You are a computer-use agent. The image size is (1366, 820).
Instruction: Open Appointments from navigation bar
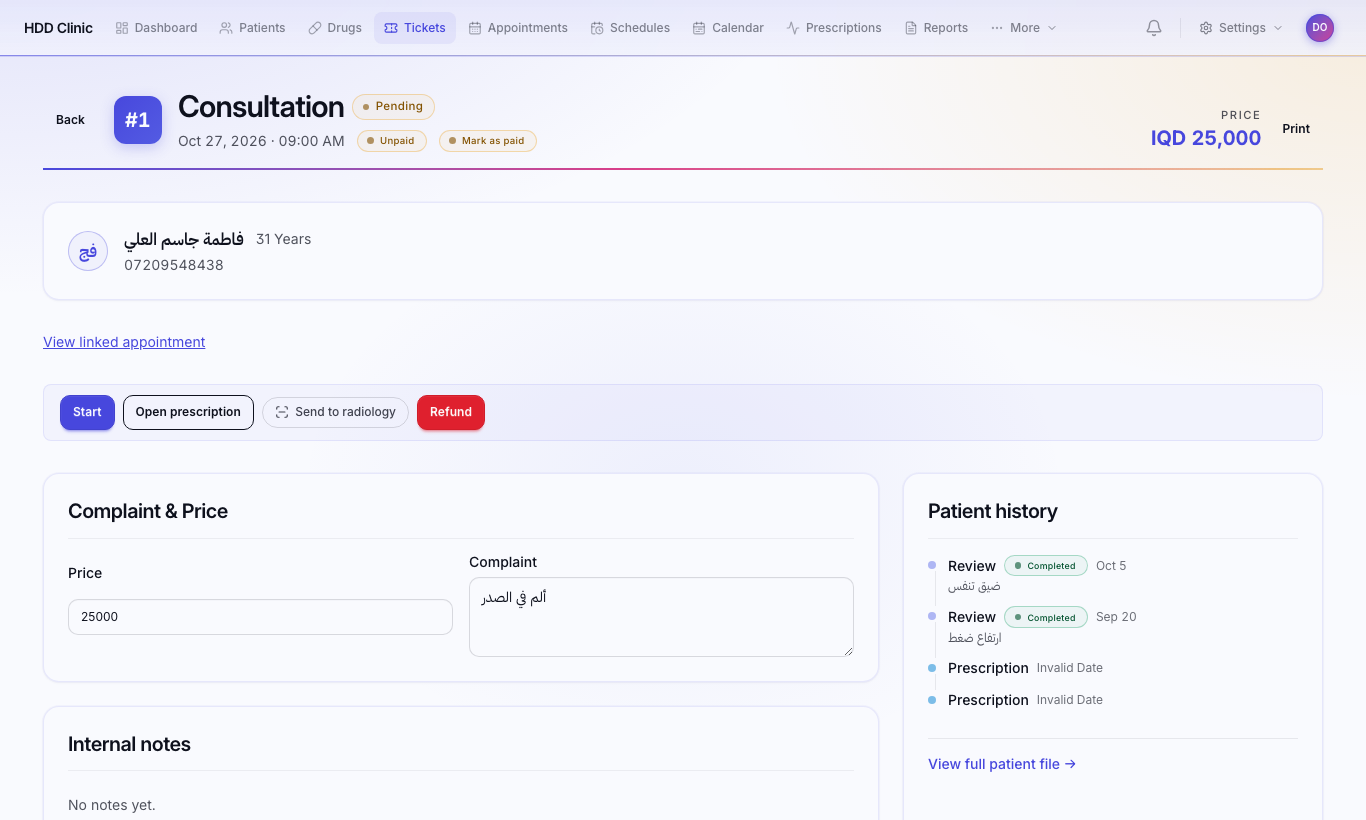(518, 28)
